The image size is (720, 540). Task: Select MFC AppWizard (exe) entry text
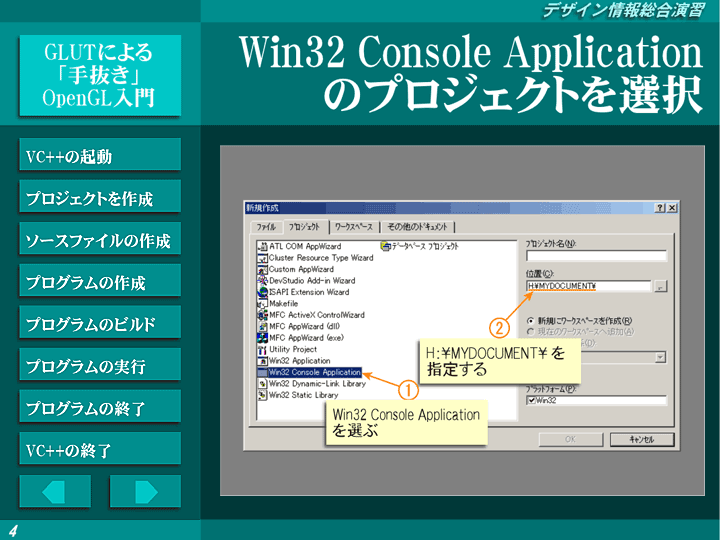[x=306, y=338]
